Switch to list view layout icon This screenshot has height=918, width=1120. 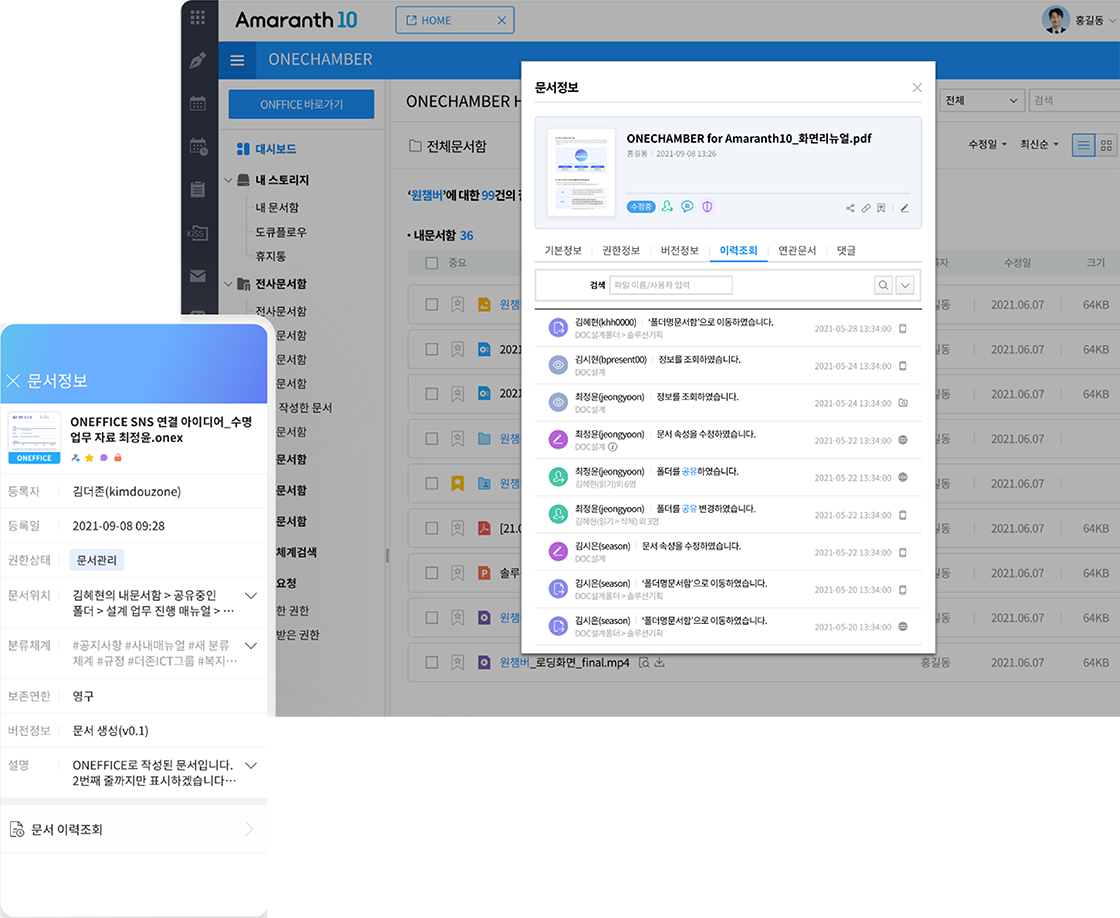[x=1084, y=145]
